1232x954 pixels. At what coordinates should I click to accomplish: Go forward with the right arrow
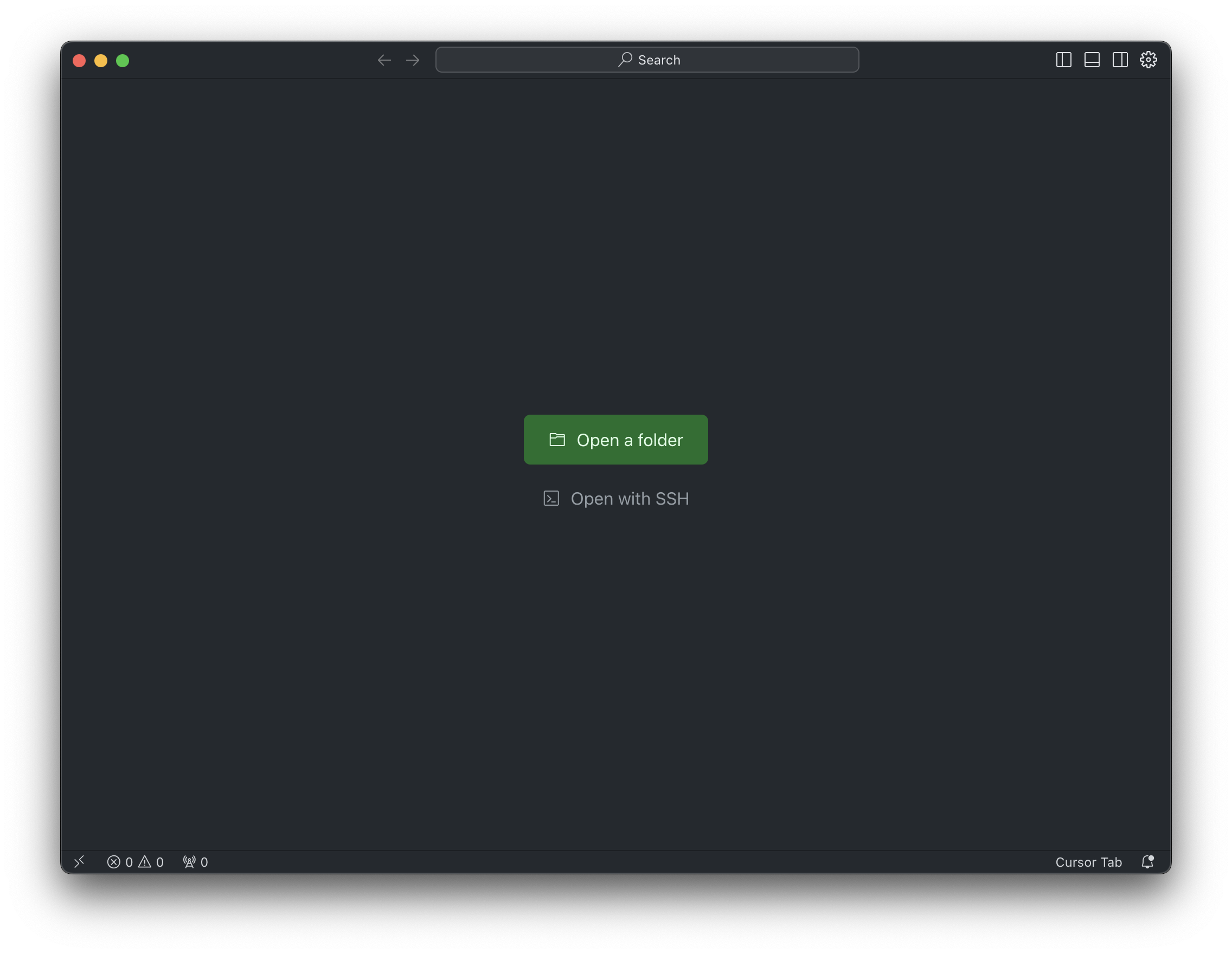coord(413,60)
